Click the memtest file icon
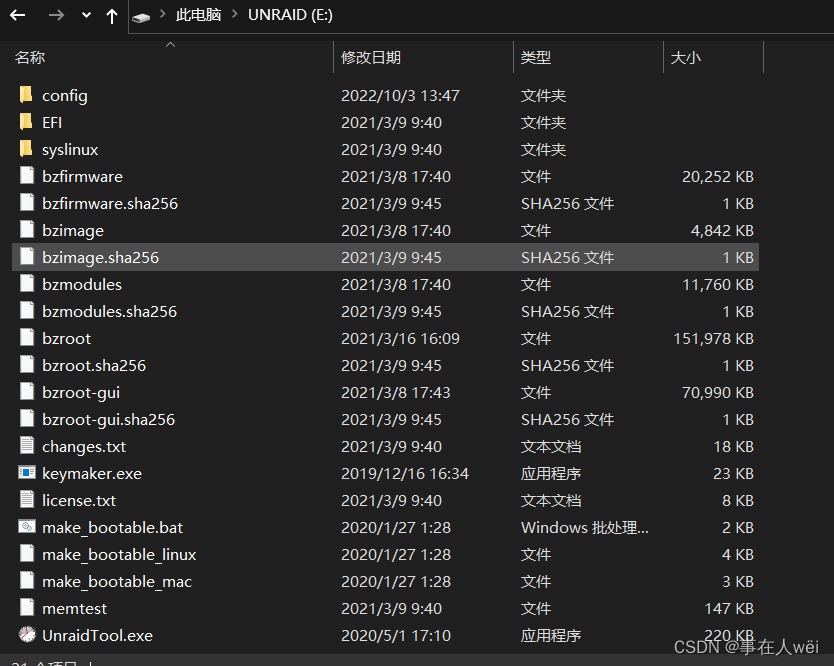Viewport: 834px width, 666px height. (x=27, y=607)
